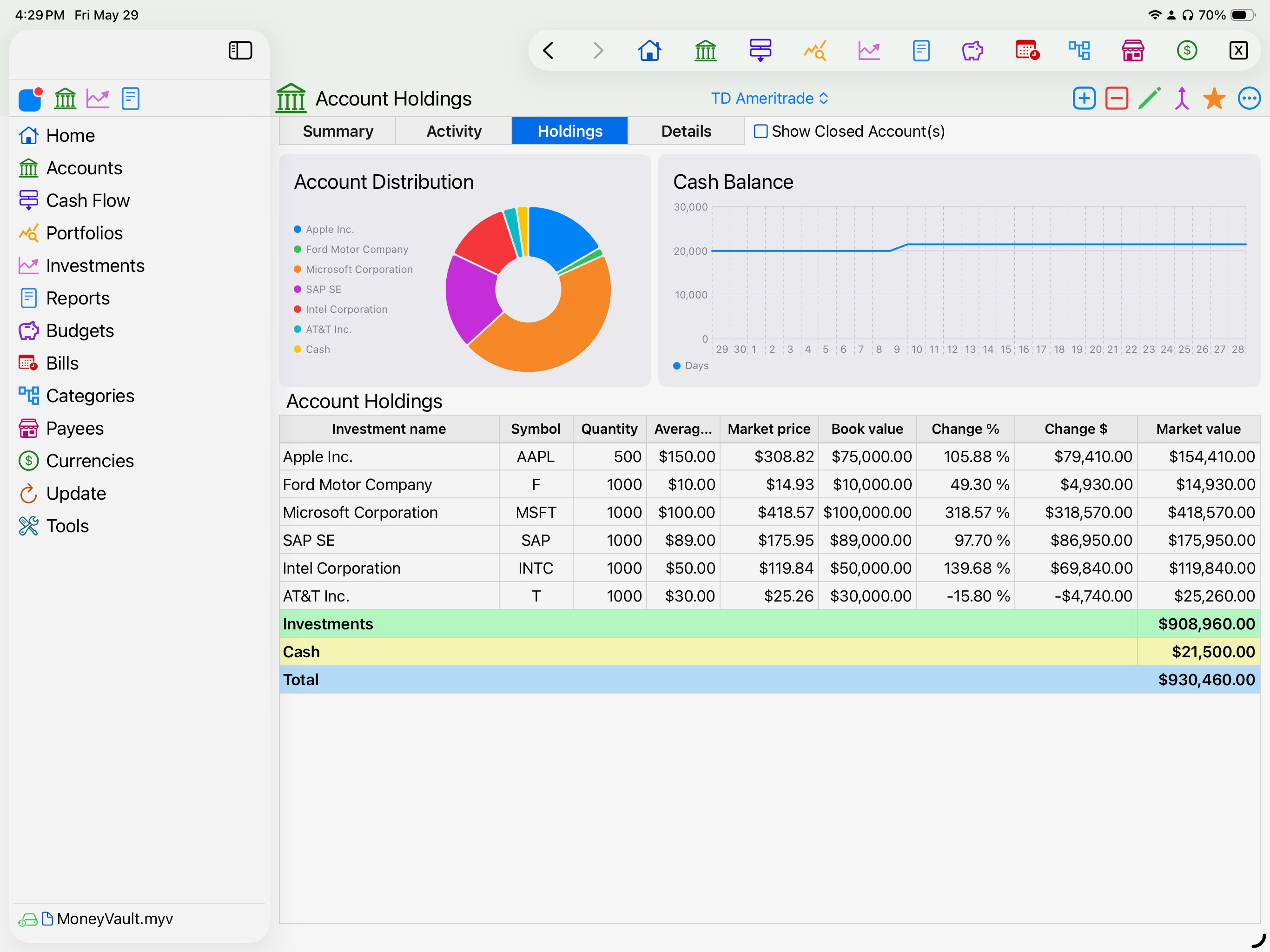Open Home from the top toolbar
The height and width of the screenshot is (952, 1270).
click(x=649, y=51)
